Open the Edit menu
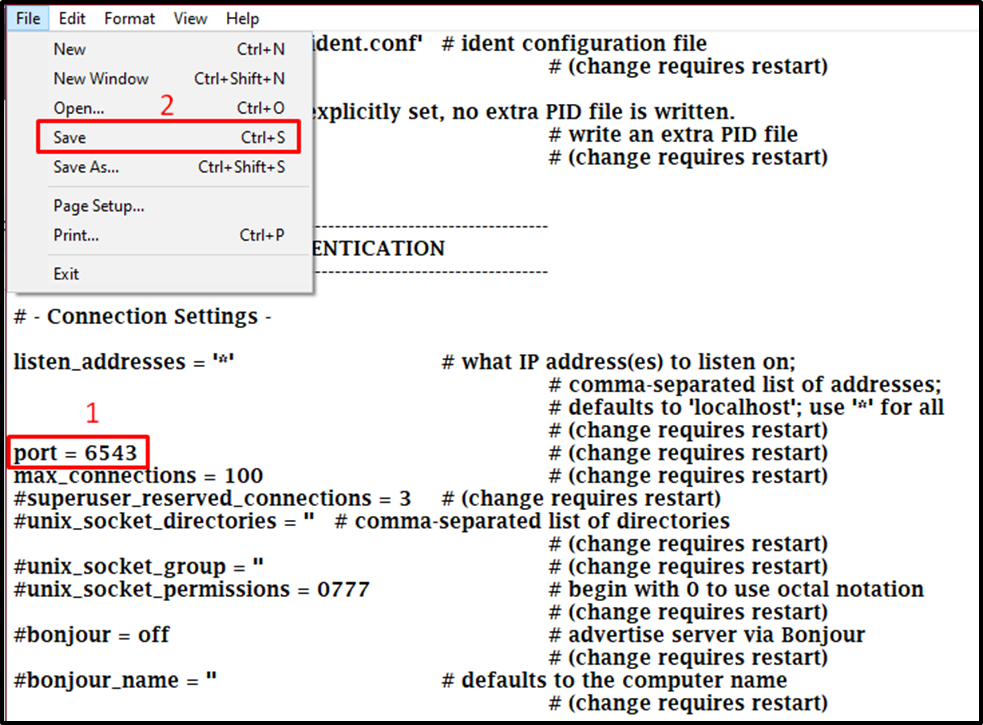Screen dimensions: 983x725 pyautogui.click(x=72, y=18)
